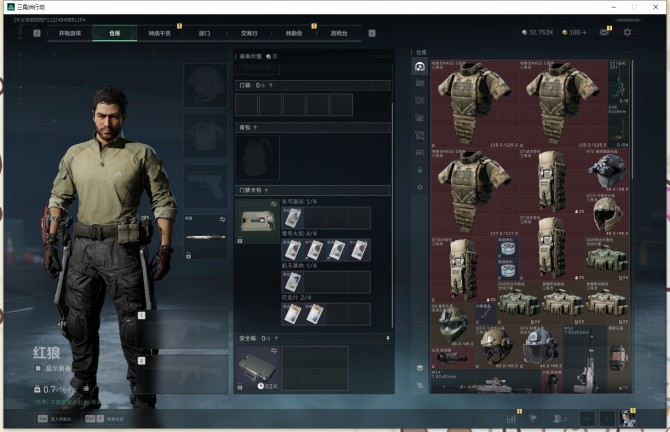670x432 pixels.
Task: Select first keycard in 零号大坝 row
Action: pyautogui.click(x=293, y=250)
